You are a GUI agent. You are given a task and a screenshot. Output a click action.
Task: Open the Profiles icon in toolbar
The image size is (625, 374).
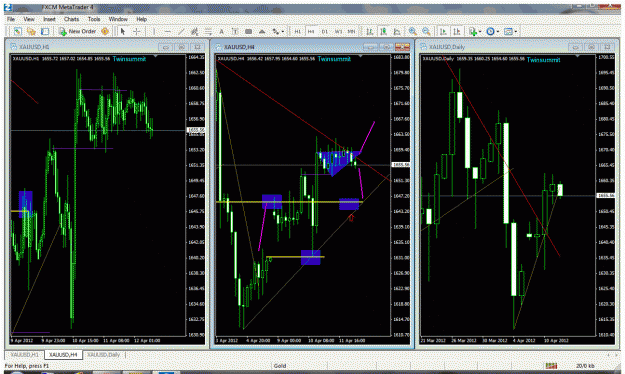pos(31,31)
